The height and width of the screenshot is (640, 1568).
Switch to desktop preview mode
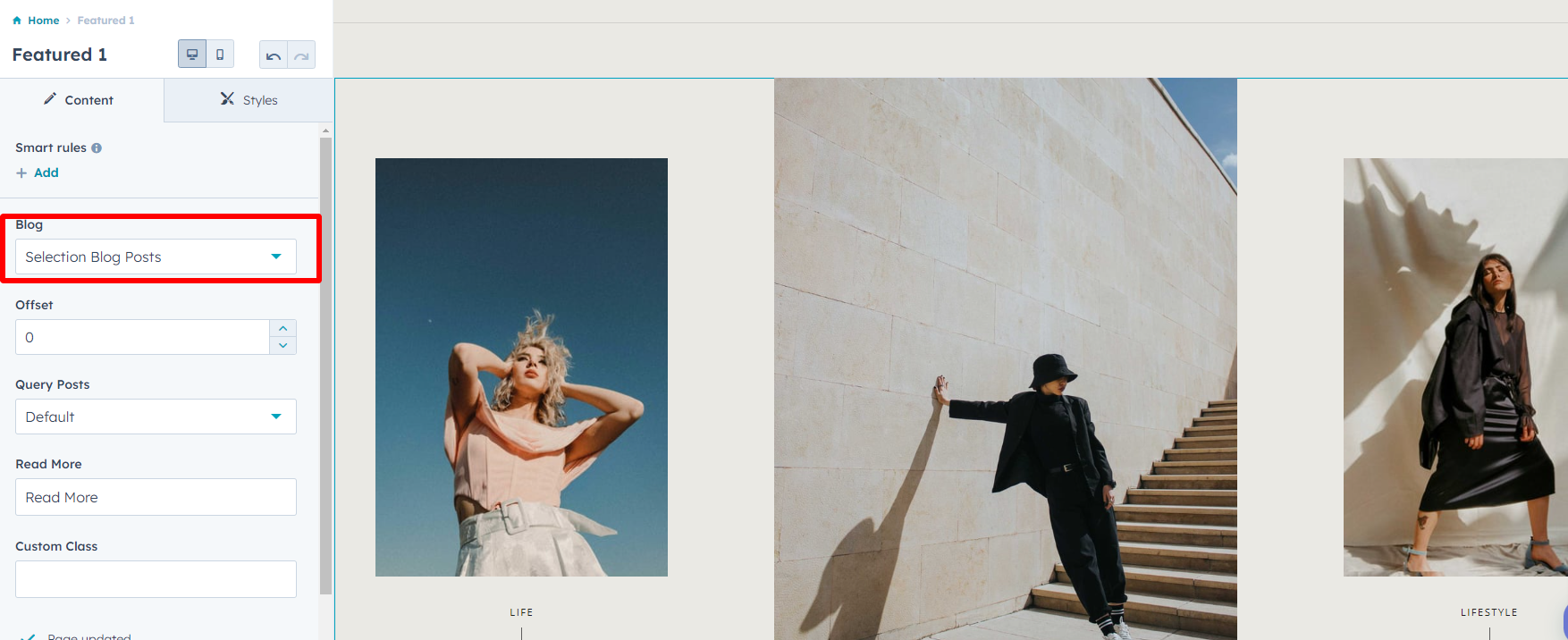tap(192, 55)
